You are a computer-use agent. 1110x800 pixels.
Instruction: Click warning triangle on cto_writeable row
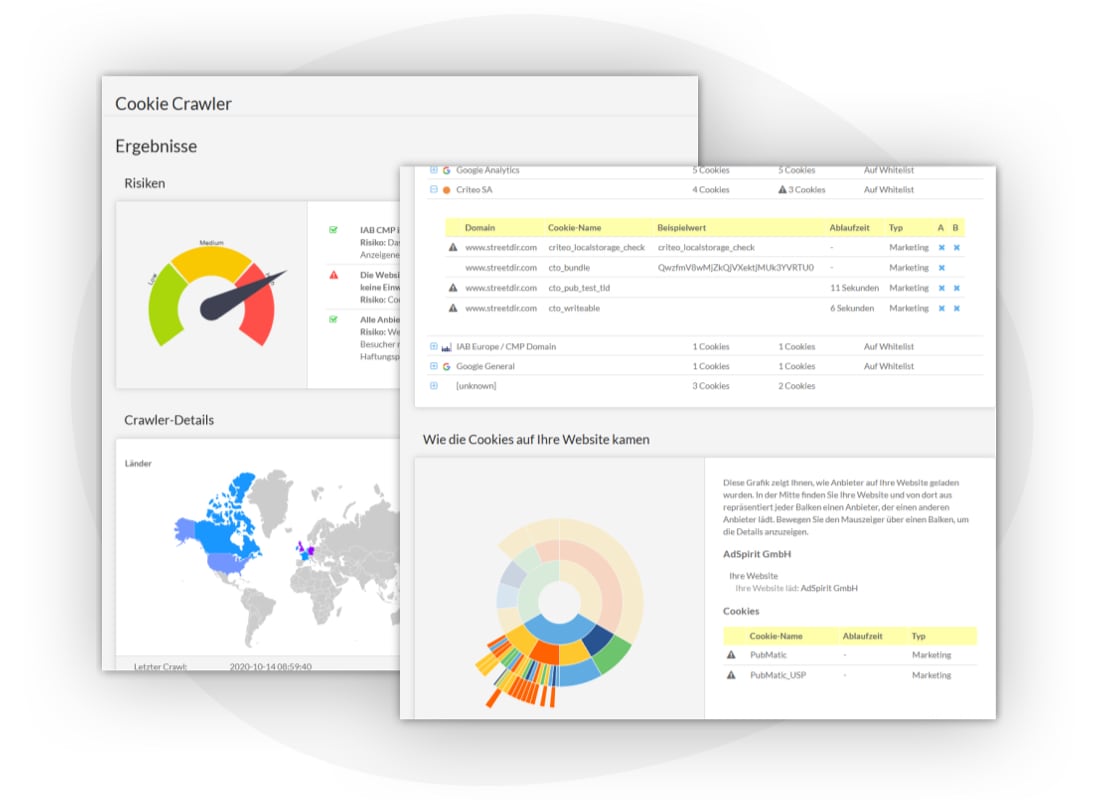point(453,308)
